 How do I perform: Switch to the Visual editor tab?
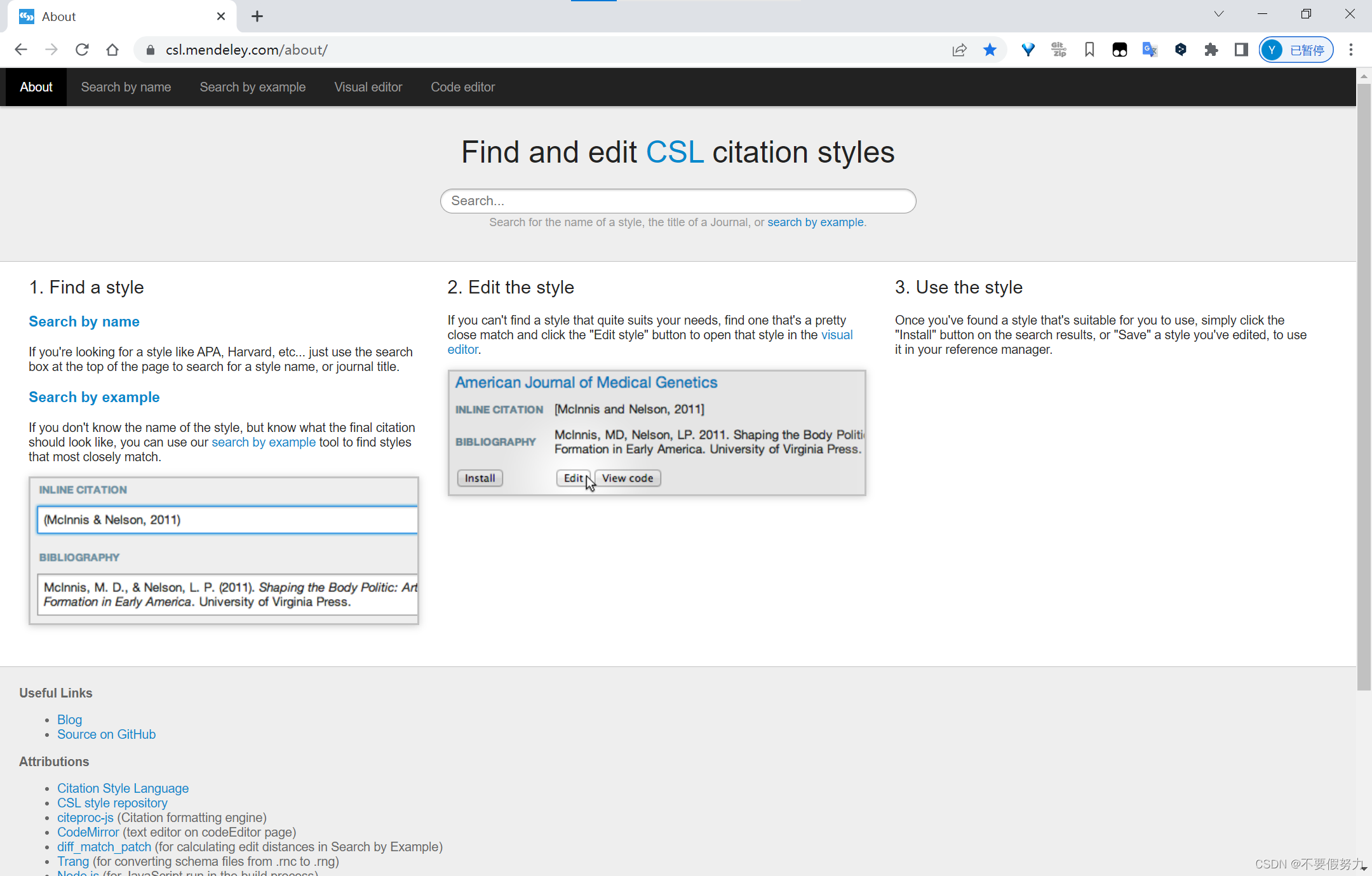point(368,87)
